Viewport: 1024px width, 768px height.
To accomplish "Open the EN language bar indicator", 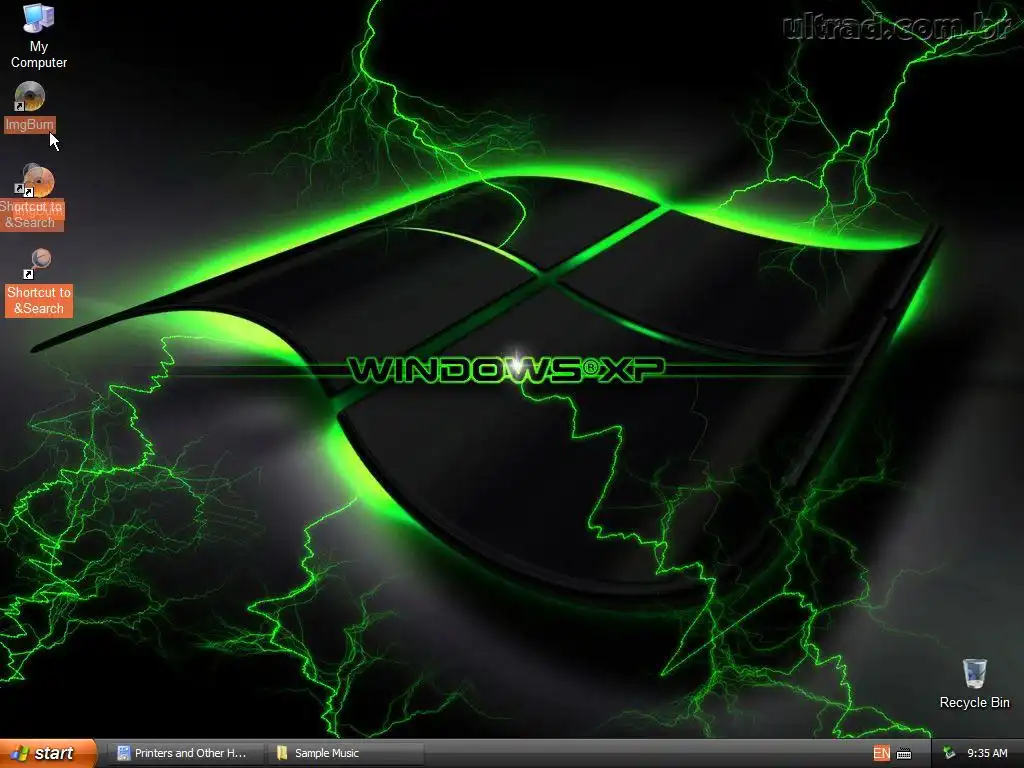I will 881,753.
